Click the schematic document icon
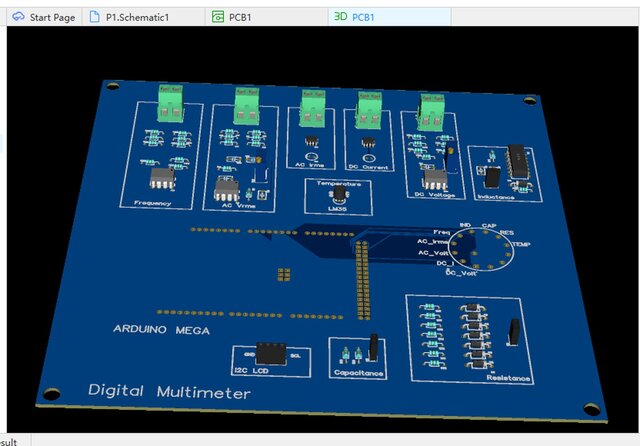This screenshot has width=640, height=446. pos(94,17)
